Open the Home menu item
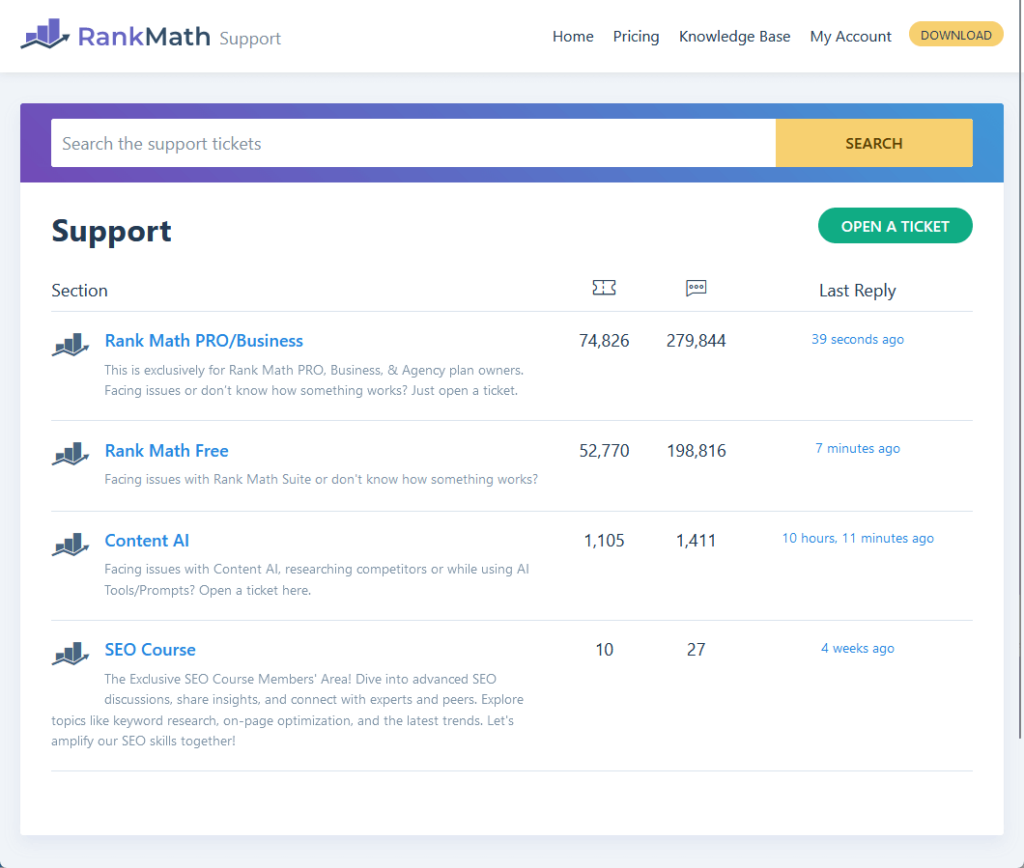This screenshot has height=868, width=1024. click(x=573, y=37)
